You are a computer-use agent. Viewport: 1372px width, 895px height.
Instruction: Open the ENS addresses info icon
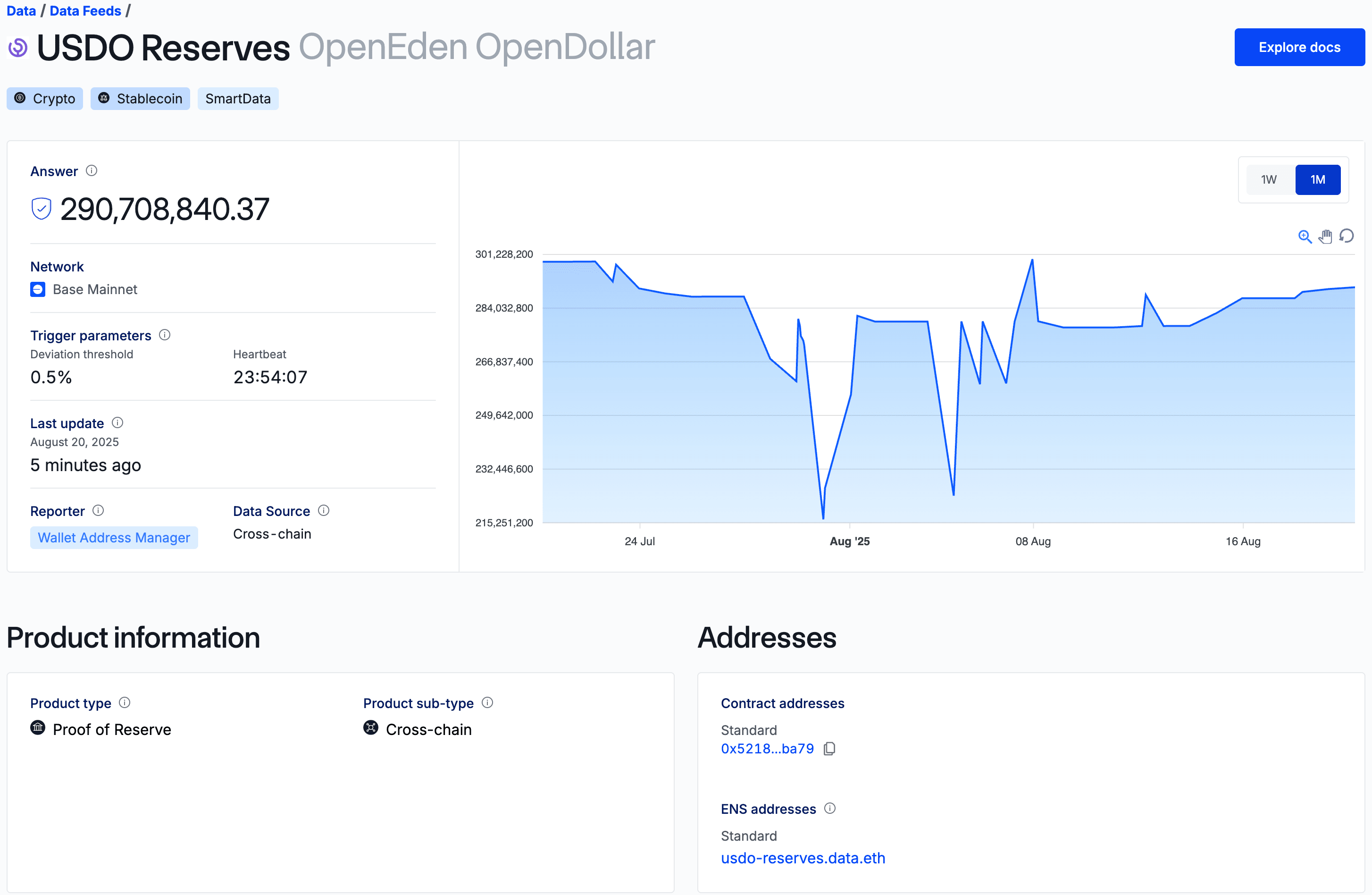pos(830,808)
